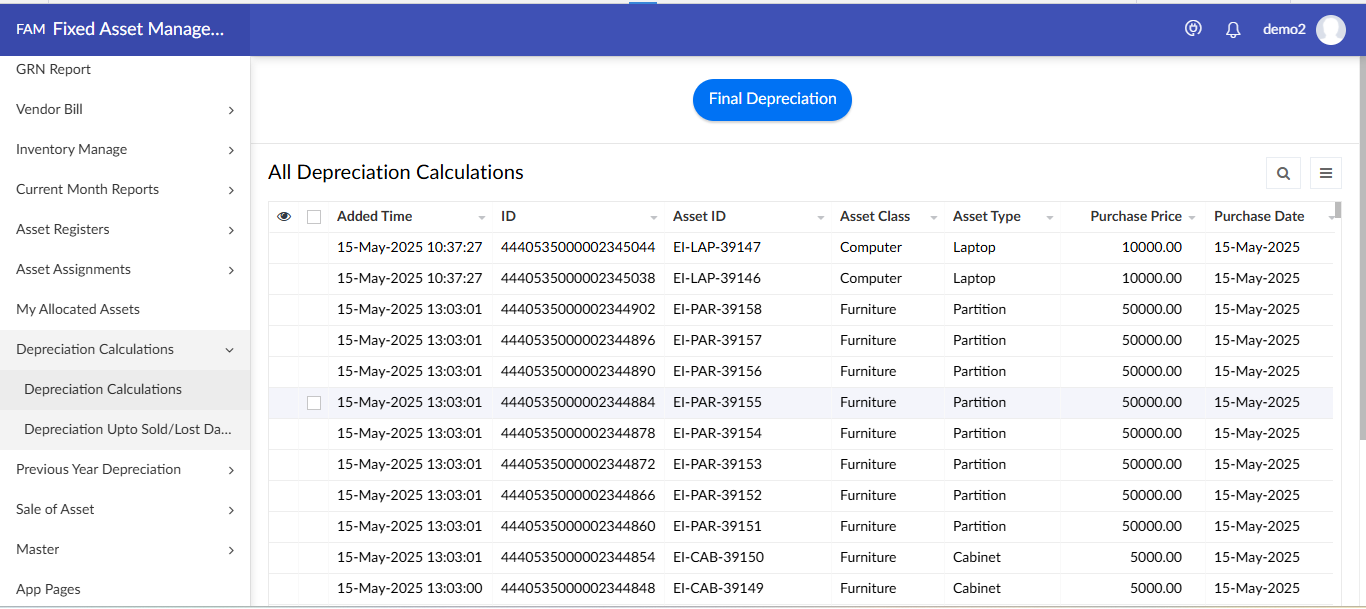
Task: Click the search icon for depreciation list
Action: tap(1283, 173)
